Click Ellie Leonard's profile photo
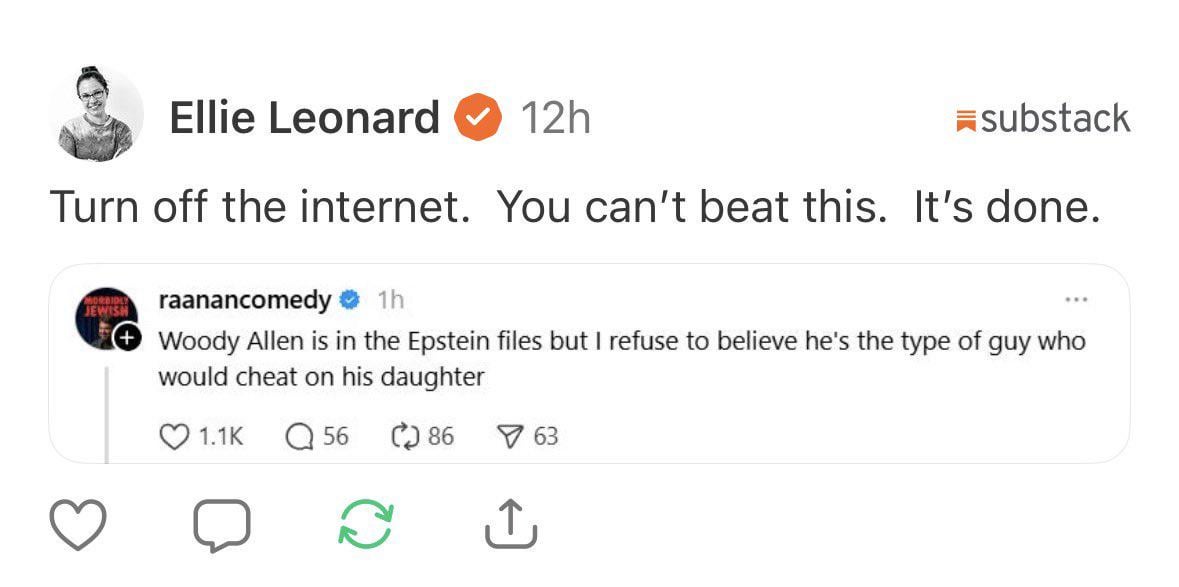The image size is (1179, 587). (x=96, y=114)
